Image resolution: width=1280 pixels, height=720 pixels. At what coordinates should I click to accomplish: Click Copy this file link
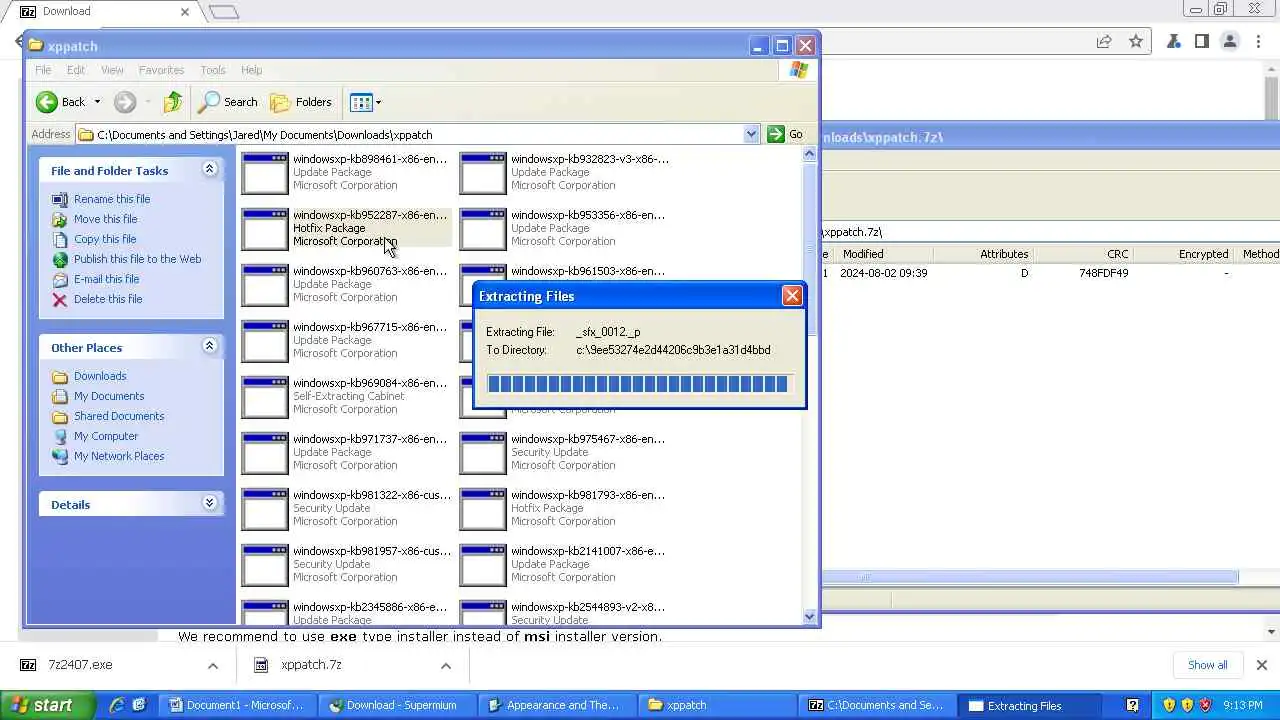[105, 239]
